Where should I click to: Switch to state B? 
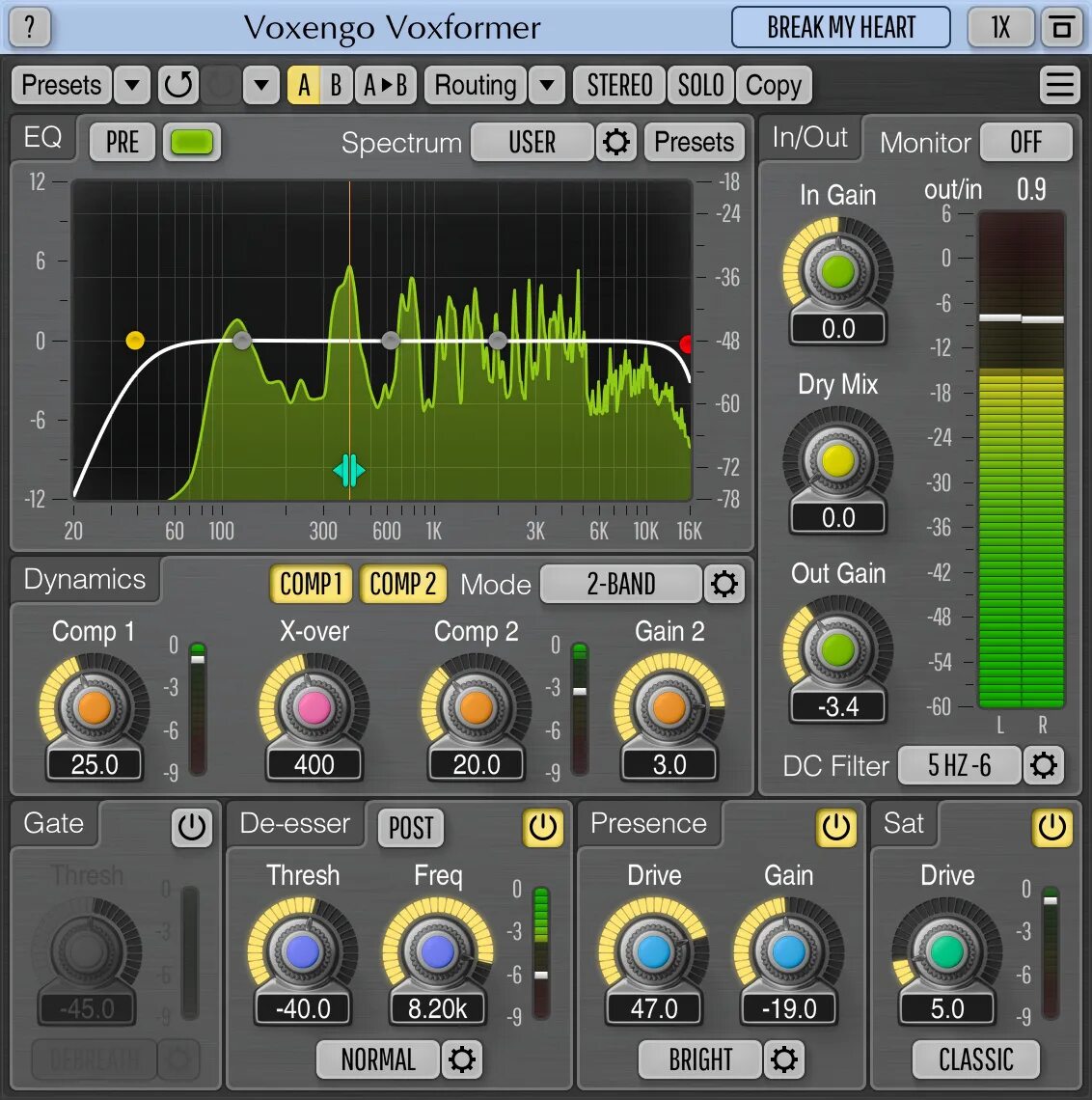coord(336,85)
